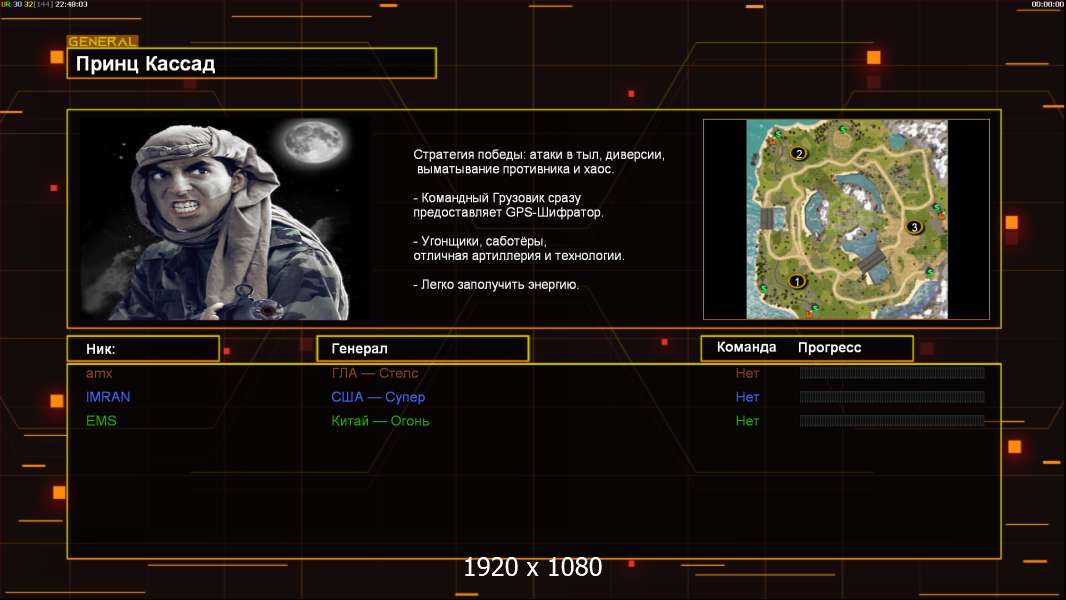
Task: Select start position 2 marker on minimap
Action: 798,153
